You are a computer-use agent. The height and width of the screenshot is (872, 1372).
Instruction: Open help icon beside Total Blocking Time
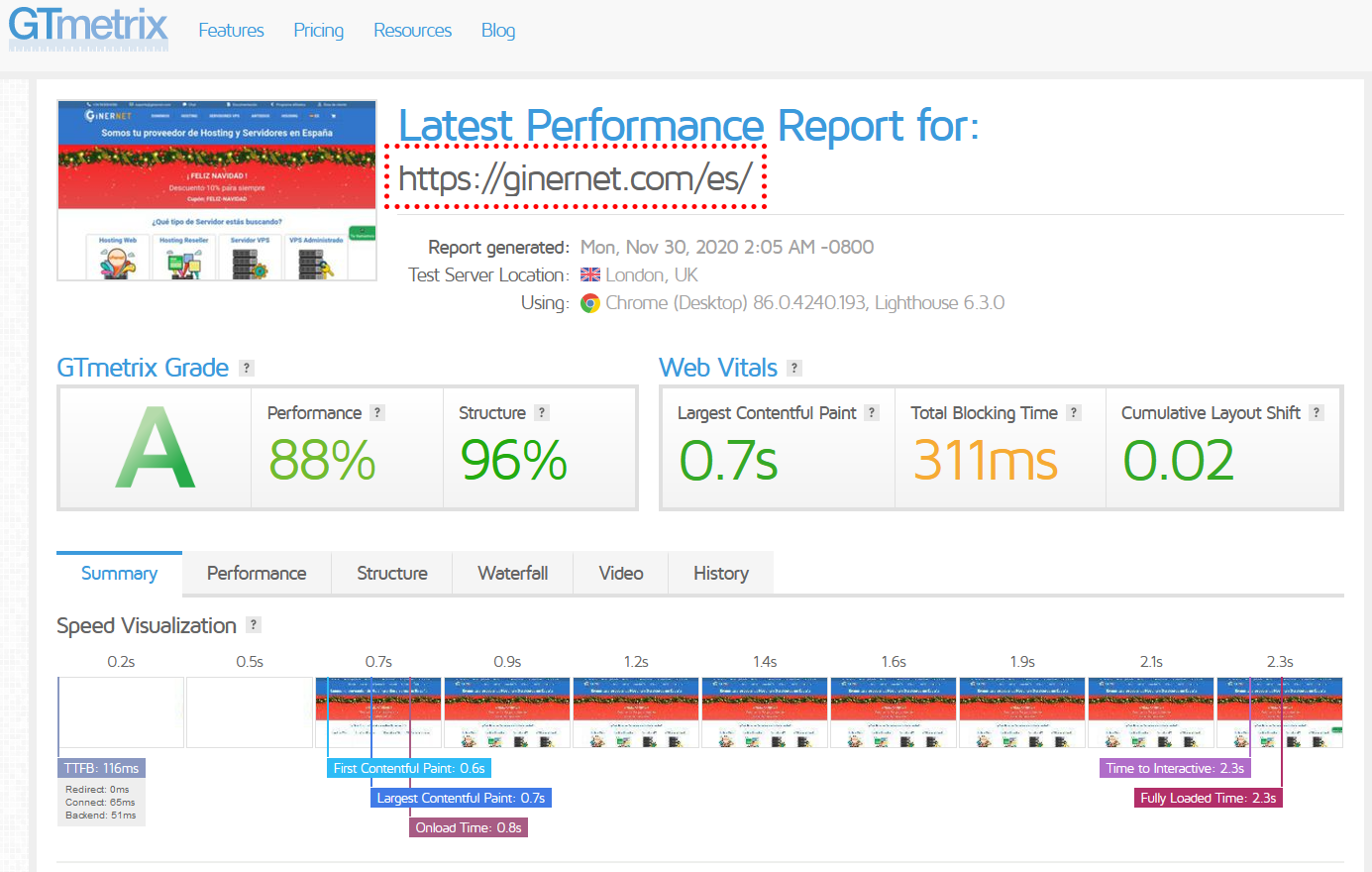1074,413
